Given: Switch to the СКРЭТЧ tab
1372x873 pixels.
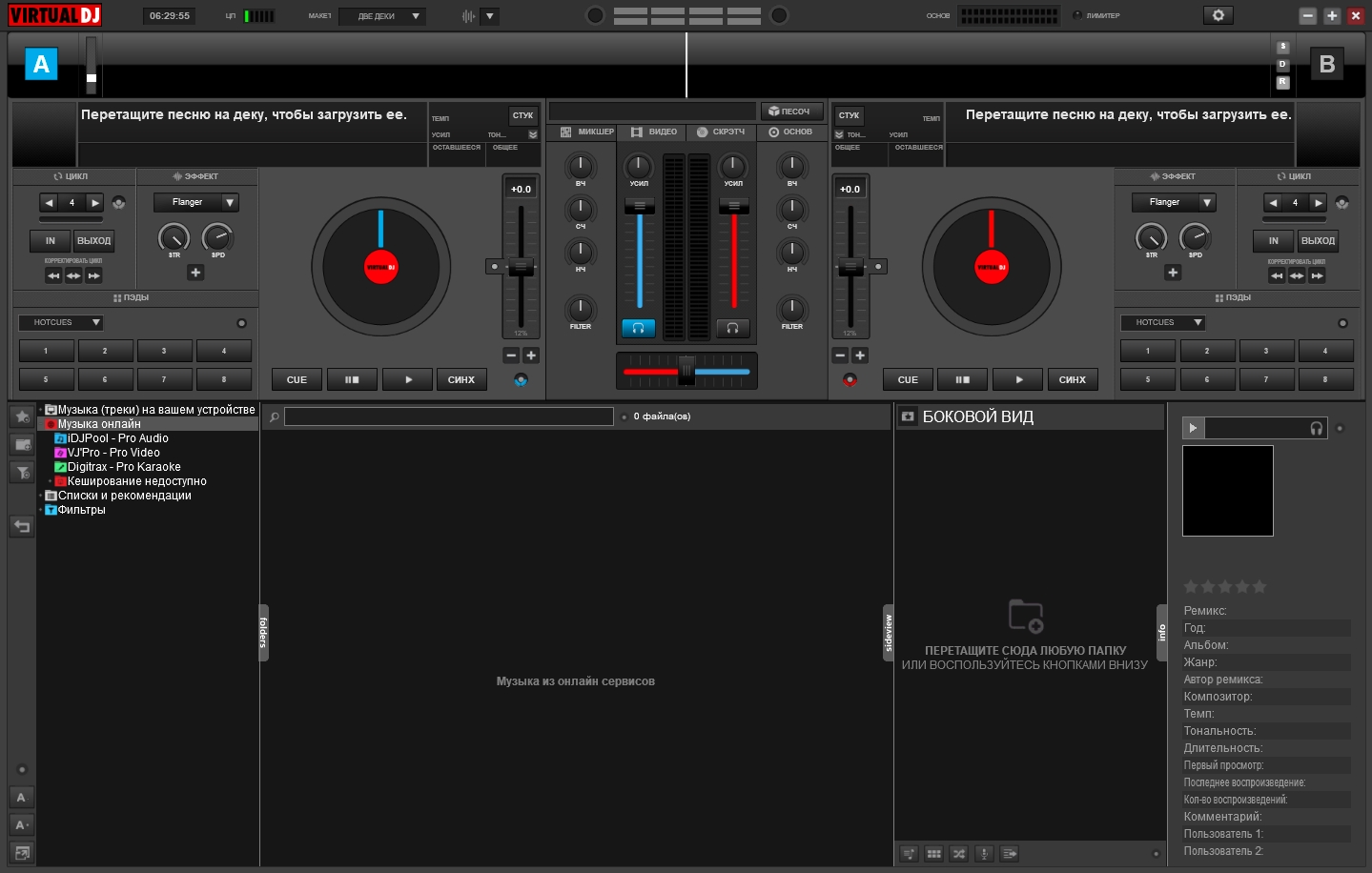Looking at the screenshot, I should point(721,132).
